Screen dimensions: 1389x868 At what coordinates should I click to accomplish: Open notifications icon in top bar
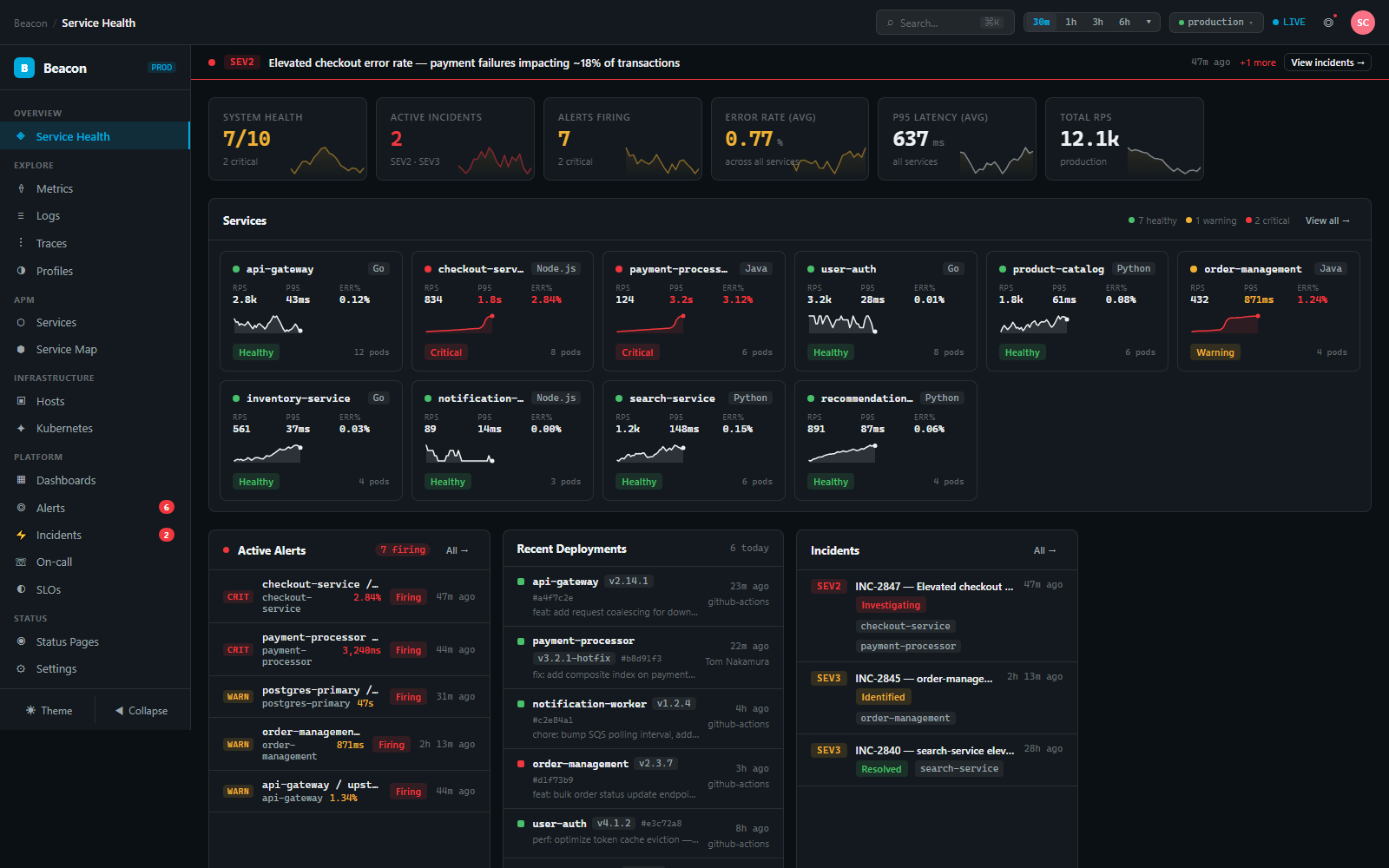[x=1328, y=23]
